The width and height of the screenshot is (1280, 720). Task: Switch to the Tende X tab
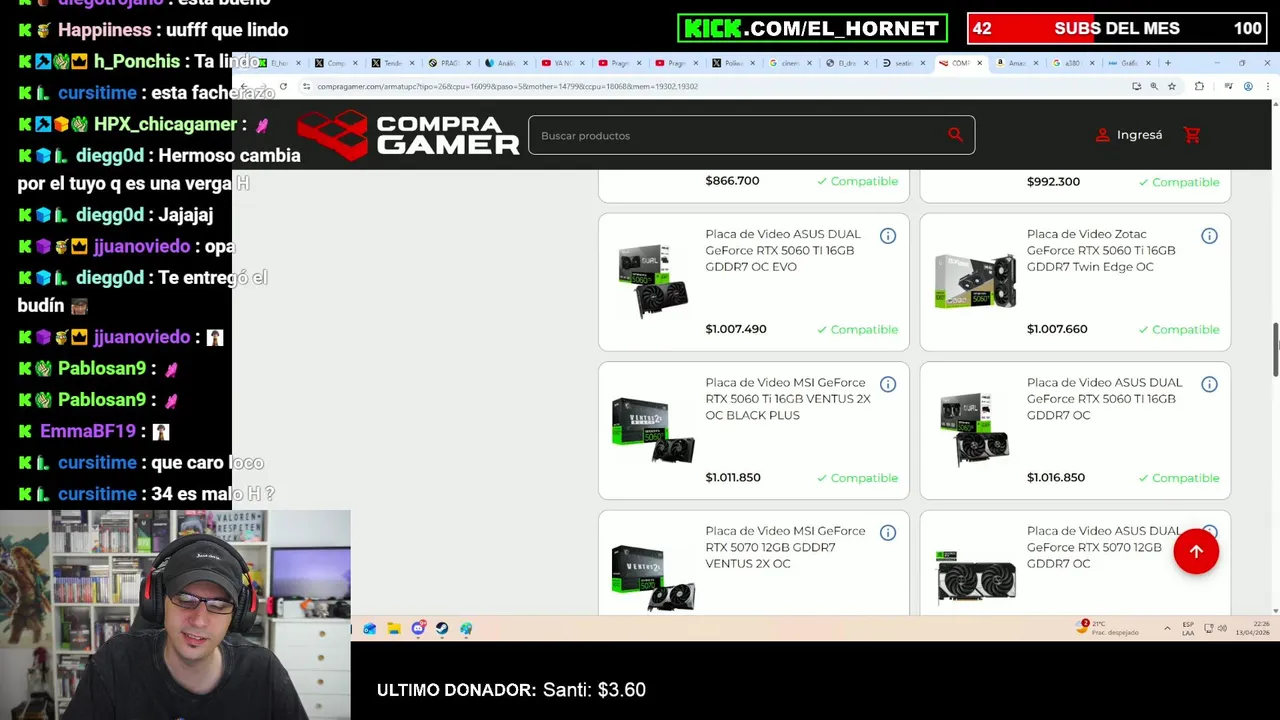click(x=393, y=63)
